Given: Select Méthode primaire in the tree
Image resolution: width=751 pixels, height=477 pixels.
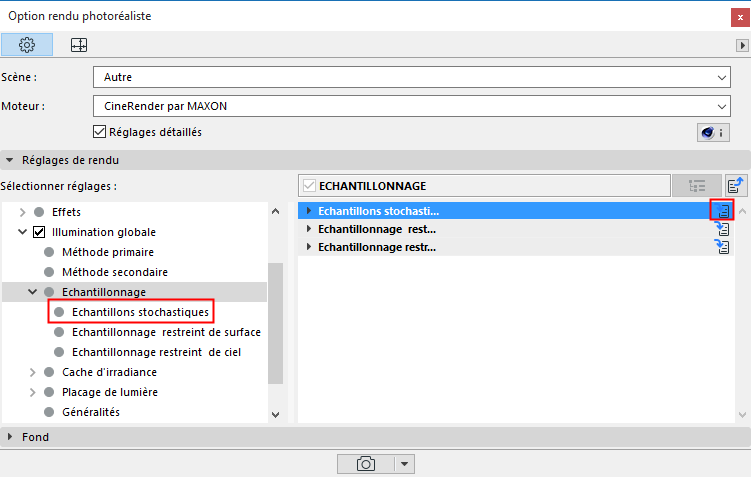Looking at the screenshot, I should tap(108, 252).
